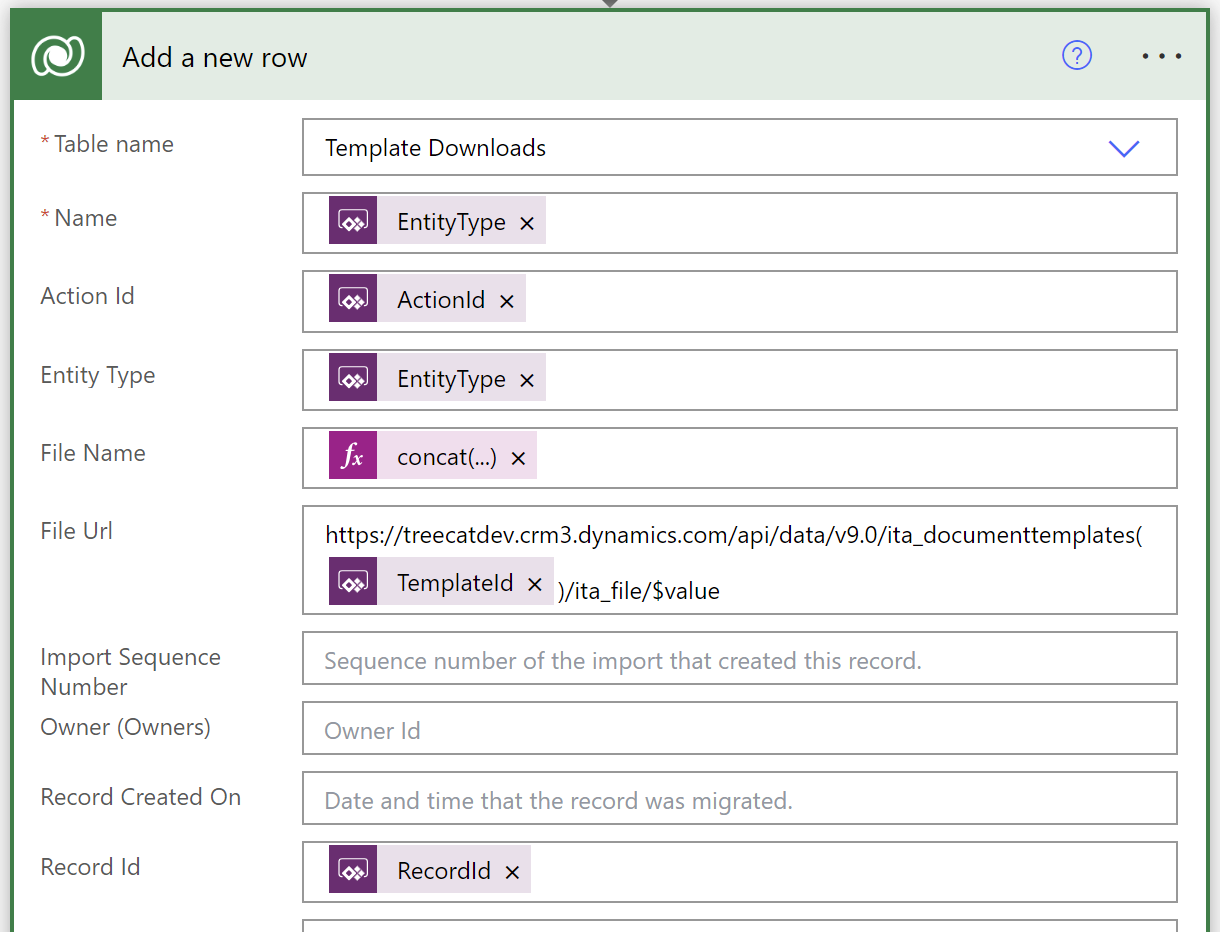Click the Action Id field label

pyautogui.click(x=87, y=296)
